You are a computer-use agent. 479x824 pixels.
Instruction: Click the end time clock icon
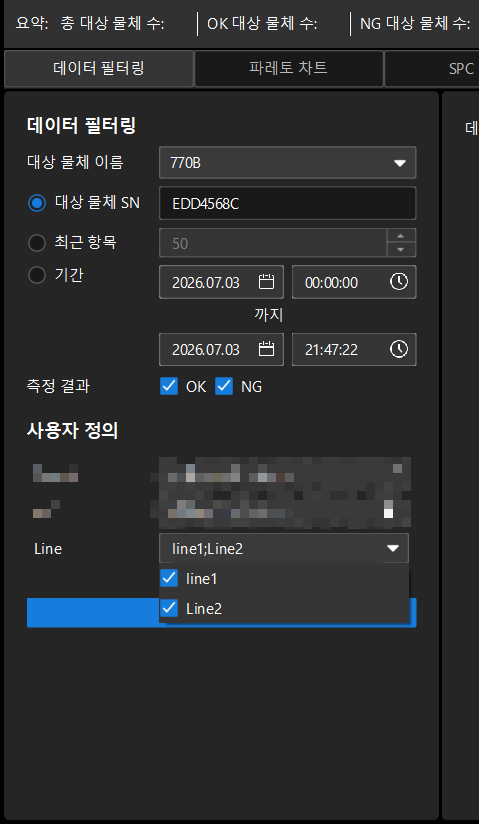pos(399,349)
